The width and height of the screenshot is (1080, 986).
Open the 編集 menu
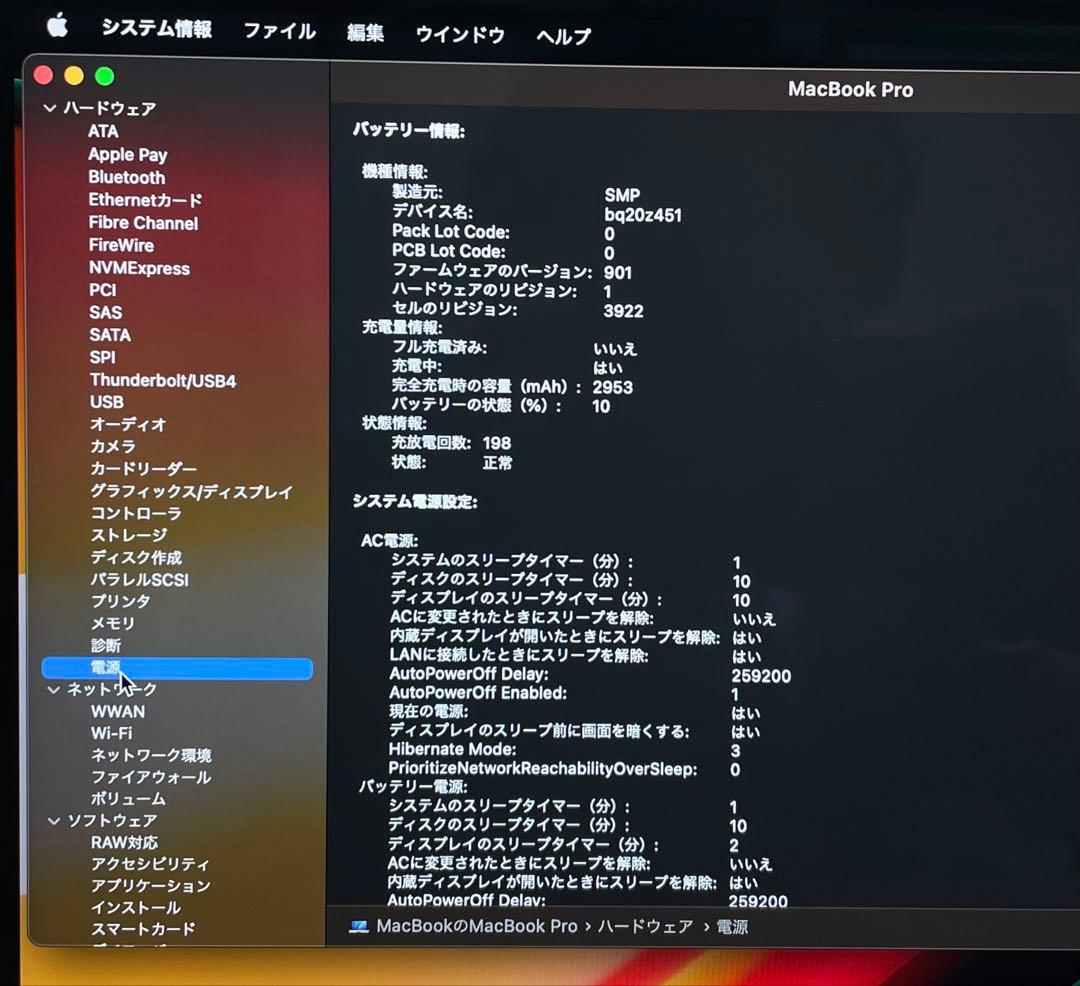click(366, 32)
